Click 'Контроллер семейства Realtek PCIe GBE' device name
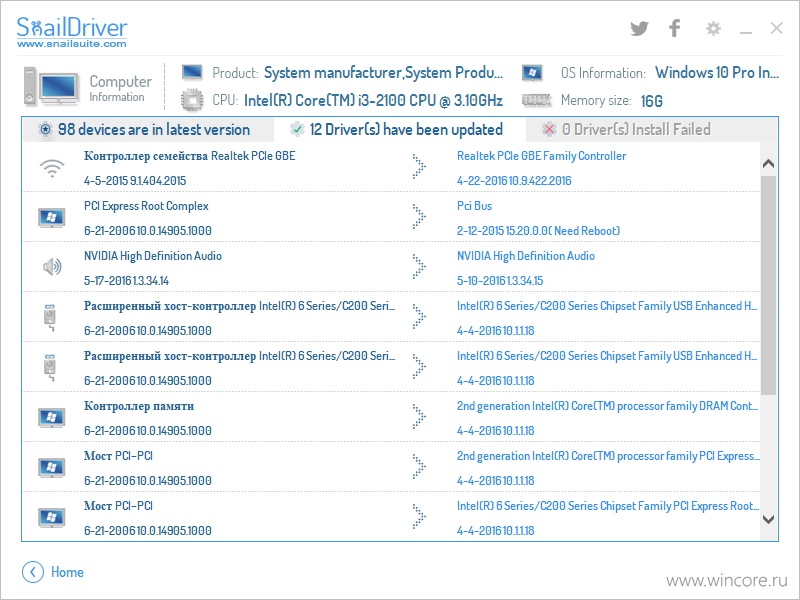800x600 pixels. click(189, 156)
